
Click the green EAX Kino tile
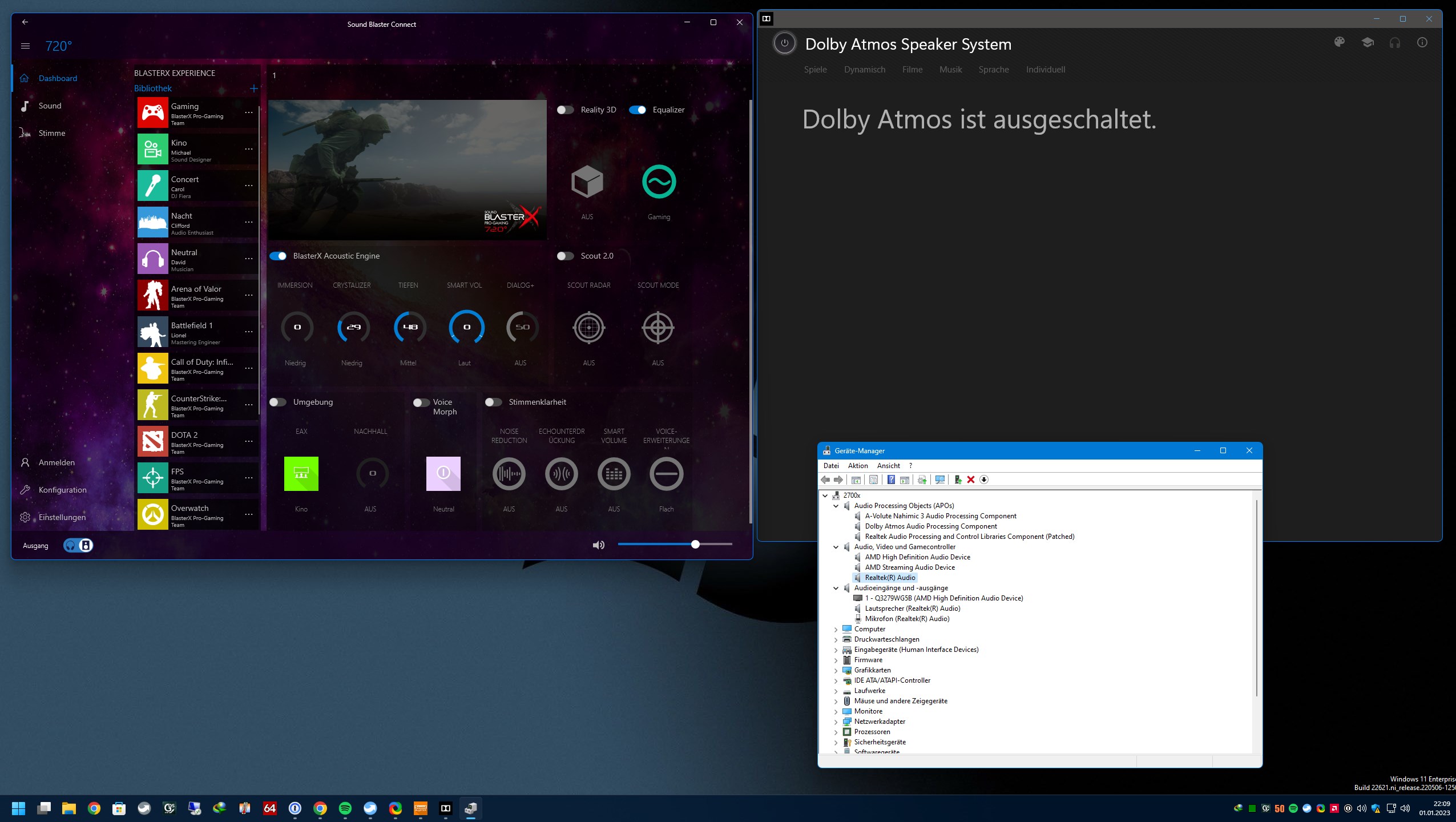pyautogui.click(x=301, y=474)
